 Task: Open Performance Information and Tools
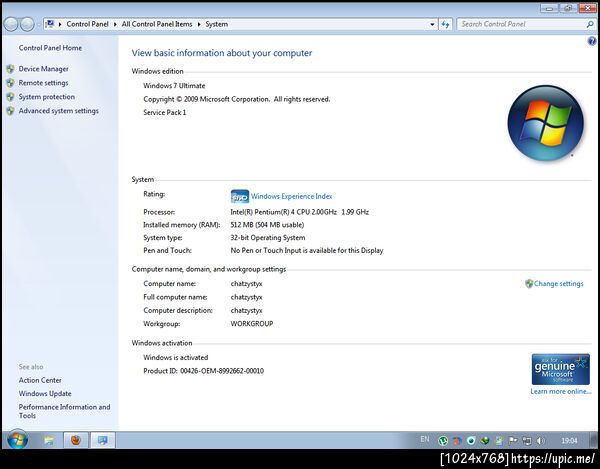(x=64, y=411)
